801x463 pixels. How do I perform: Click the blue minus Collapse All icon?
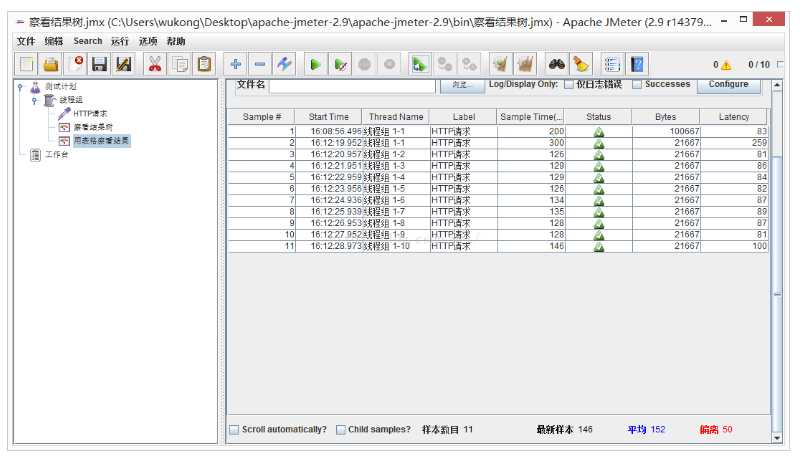(x=260, y=64)
